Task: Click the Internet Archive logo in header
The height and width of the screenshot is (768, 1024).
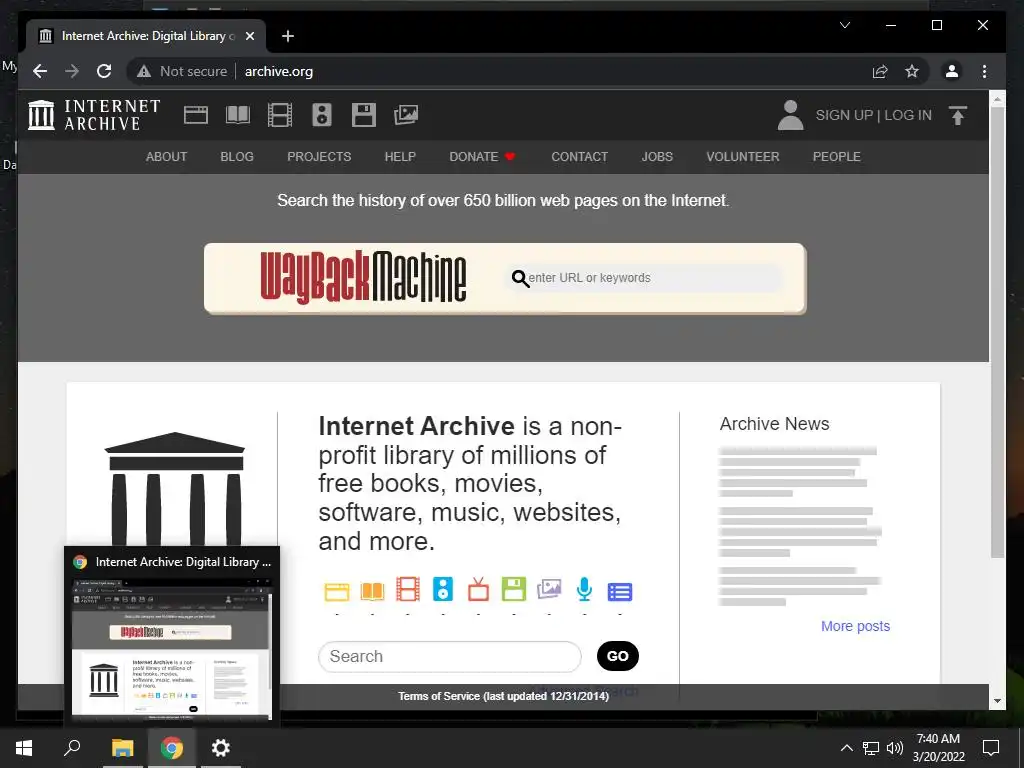Action: coord(94,115)
